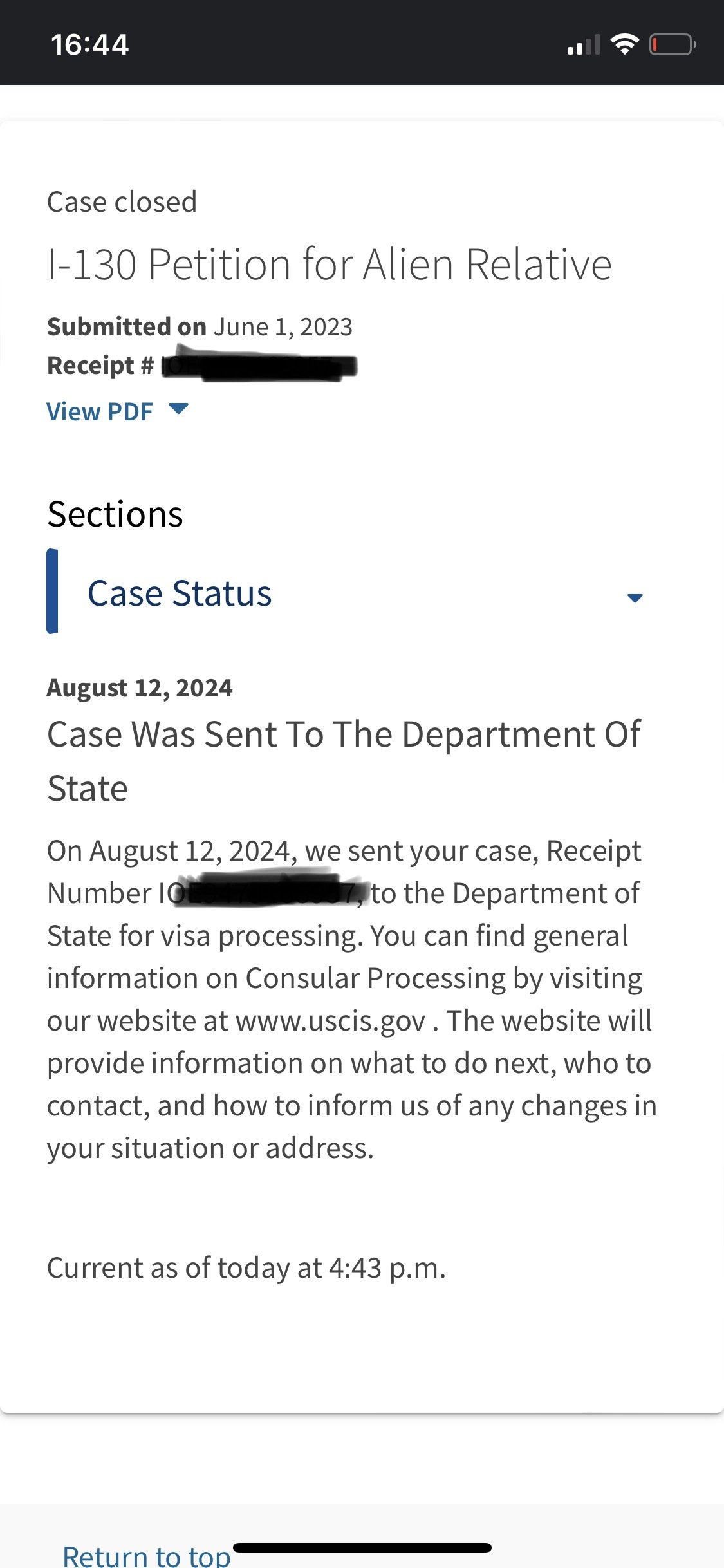The height and width of the screenshot is (1568, 724).
Task: Tap the Wi-Fi status icon
Action: point(624,44)
